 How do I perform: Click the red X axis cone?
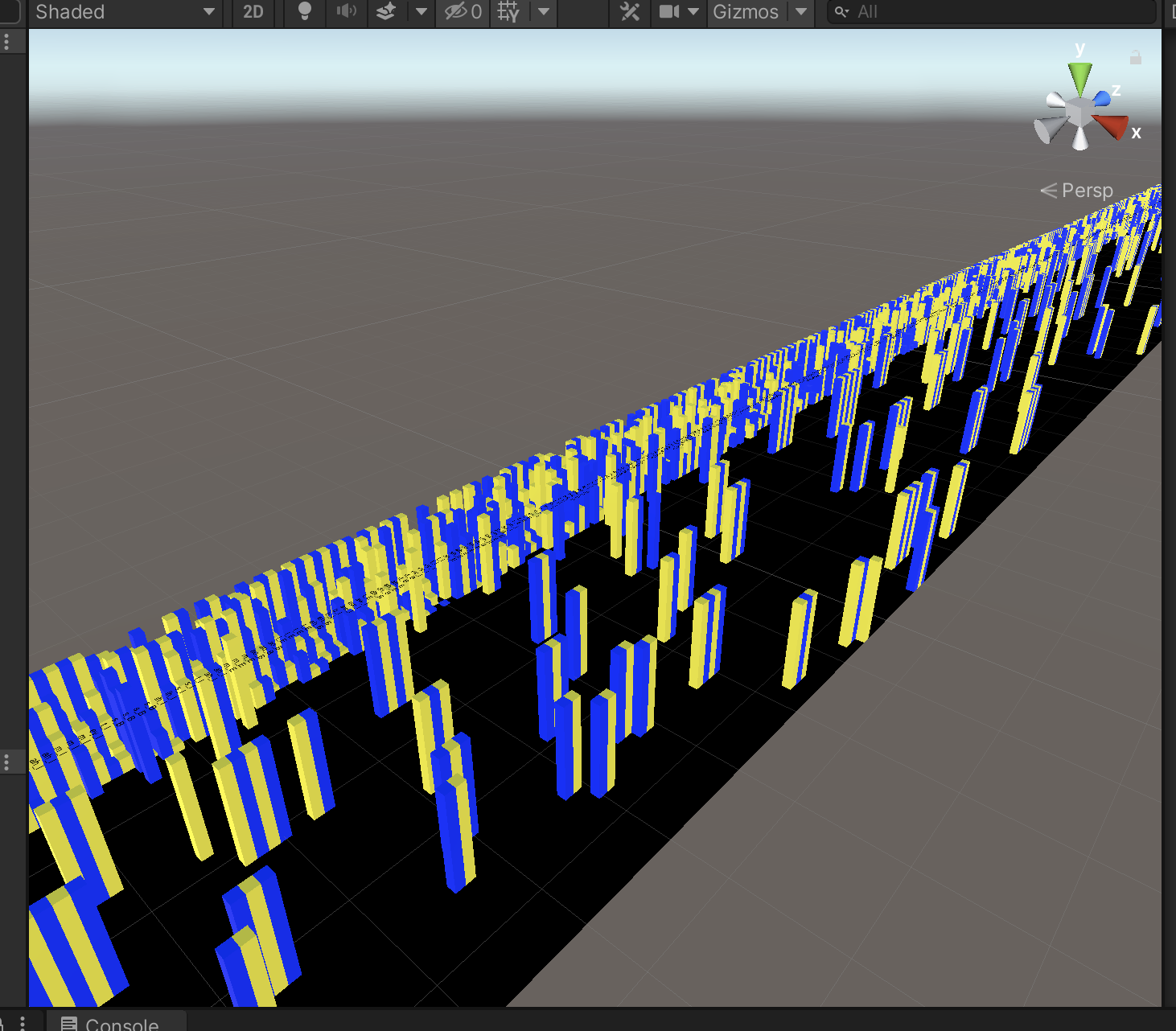point(1112,126)
